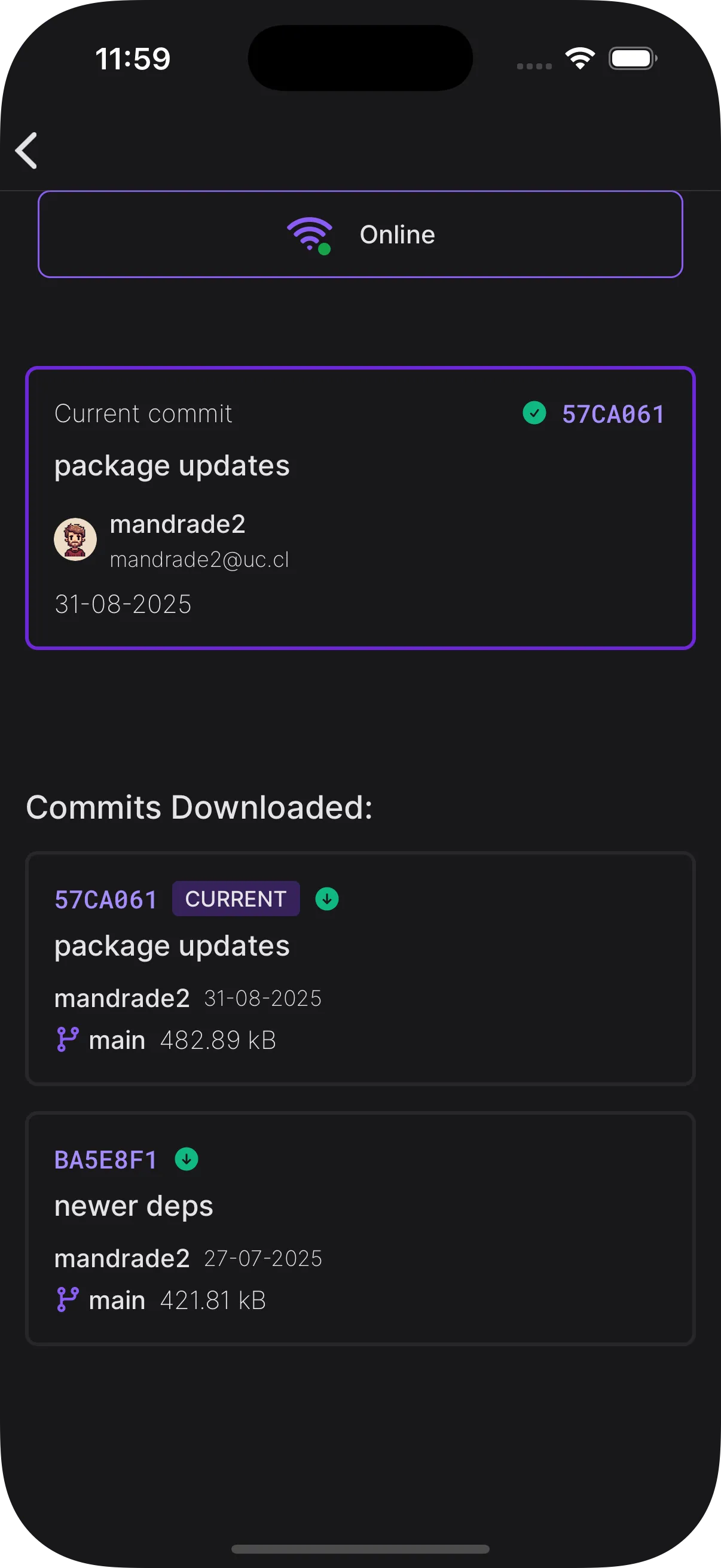The width and height of the screenshot is (721, 1568).
Task: Tap the 482.89 kB size label
Action: click(x=218, y=1041)
